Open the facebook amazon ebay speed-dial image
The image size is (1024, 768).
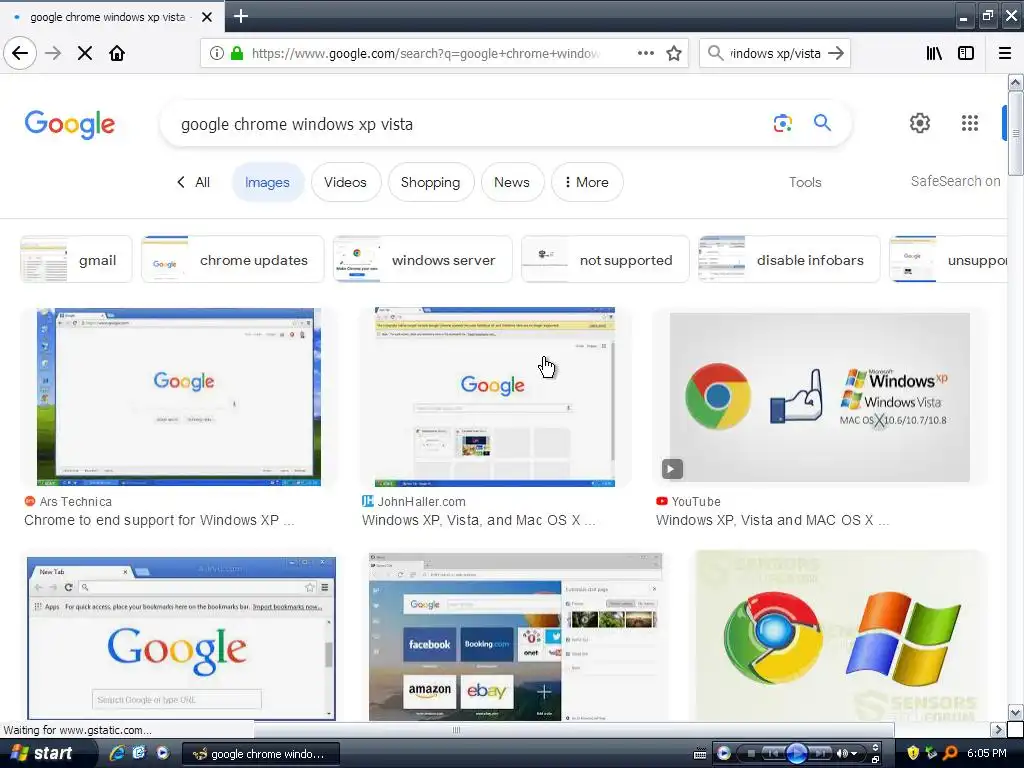point(515,637)
